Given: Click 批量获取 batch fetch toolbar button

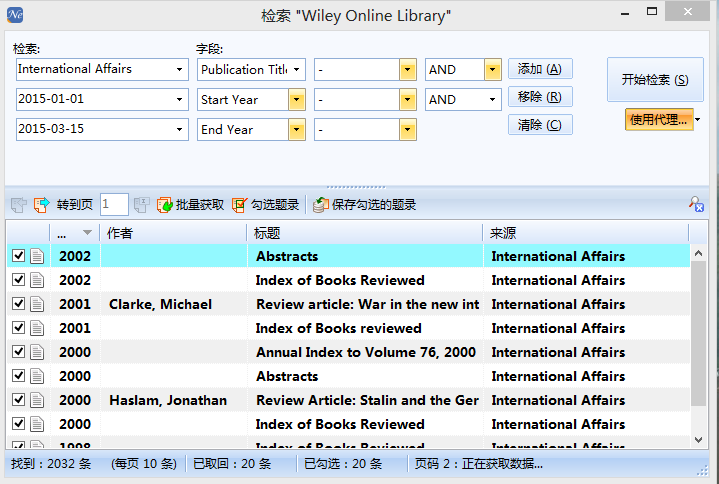Looking at the screenshot, I should point(190,205).
